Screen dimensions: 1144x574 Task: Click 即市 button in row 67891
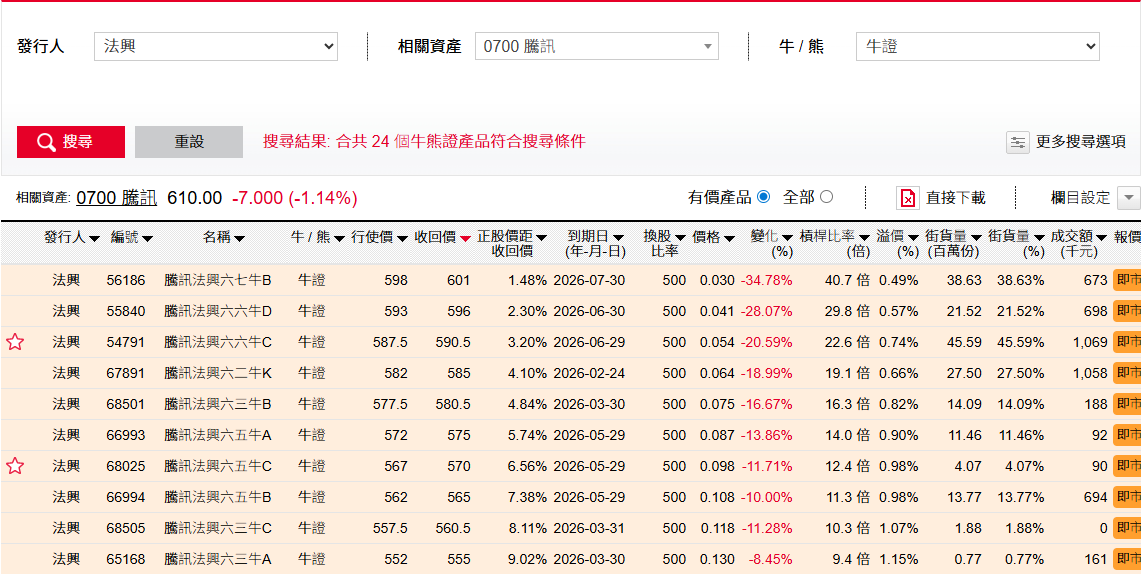1128,373
